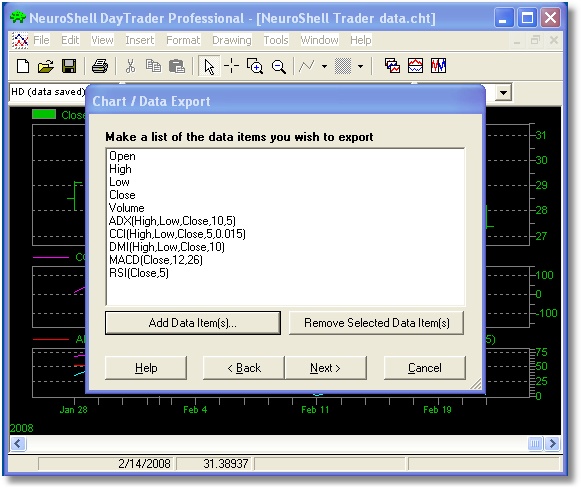582x490 pixels.
Task: Click the dialog resize grip corner
Action: point(476,384)
